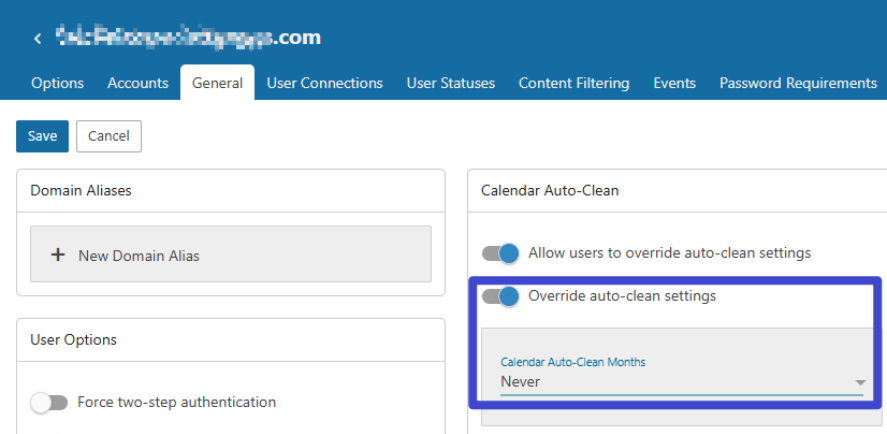Disable Allow users to override auto-clean settings
The width and height of the screenshot is (887, 434).
501,253
